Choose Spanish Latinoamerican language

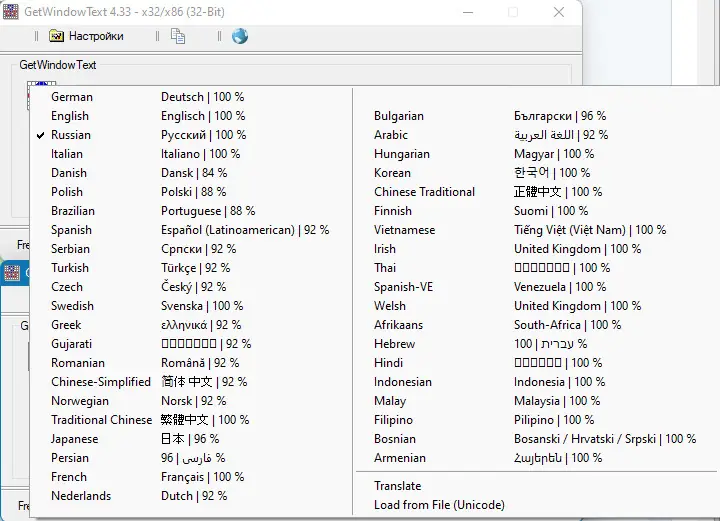(192, 230)
